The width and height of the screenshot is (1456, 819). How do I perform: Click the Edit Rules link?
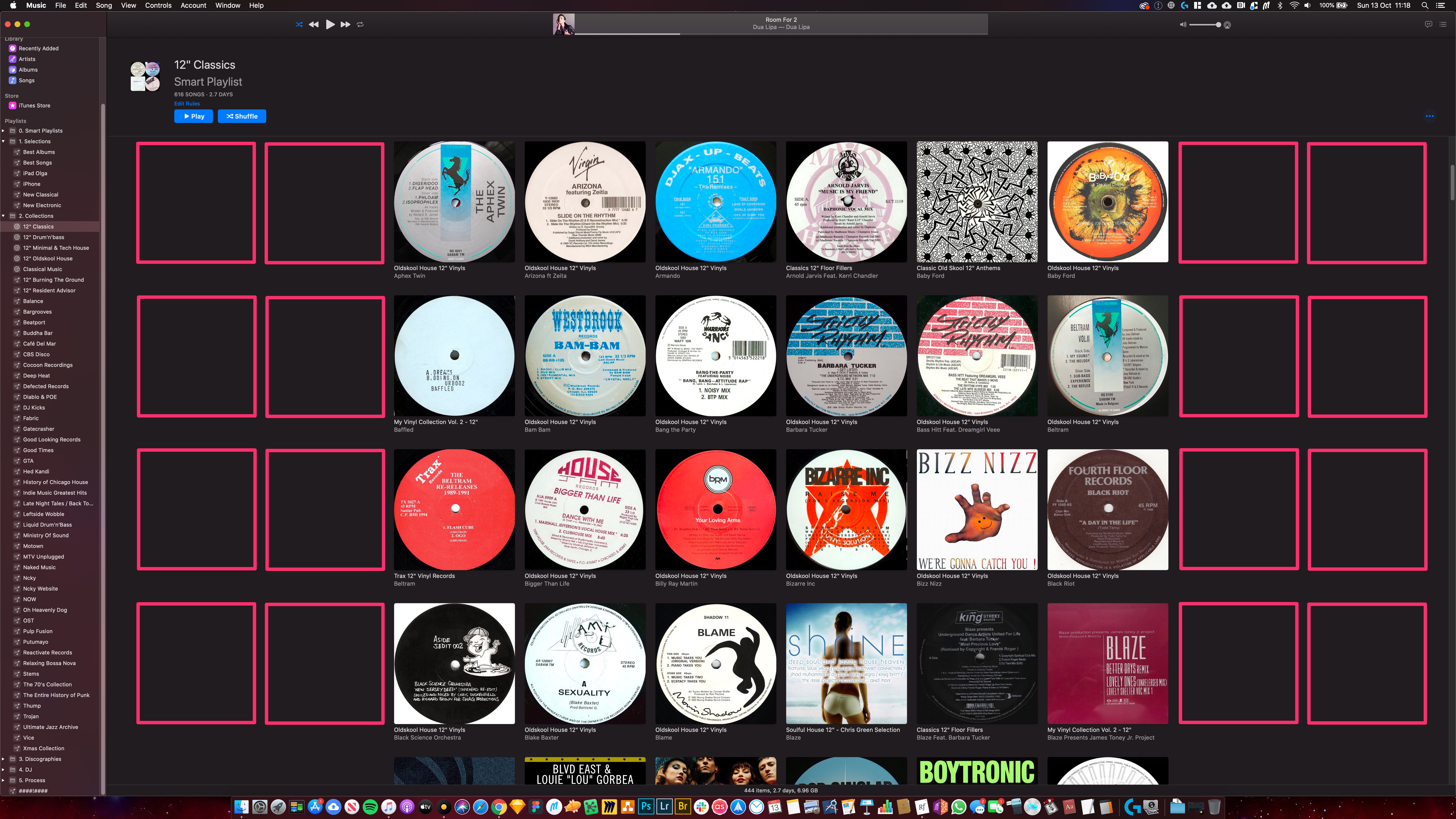click(x=187, y=103)
